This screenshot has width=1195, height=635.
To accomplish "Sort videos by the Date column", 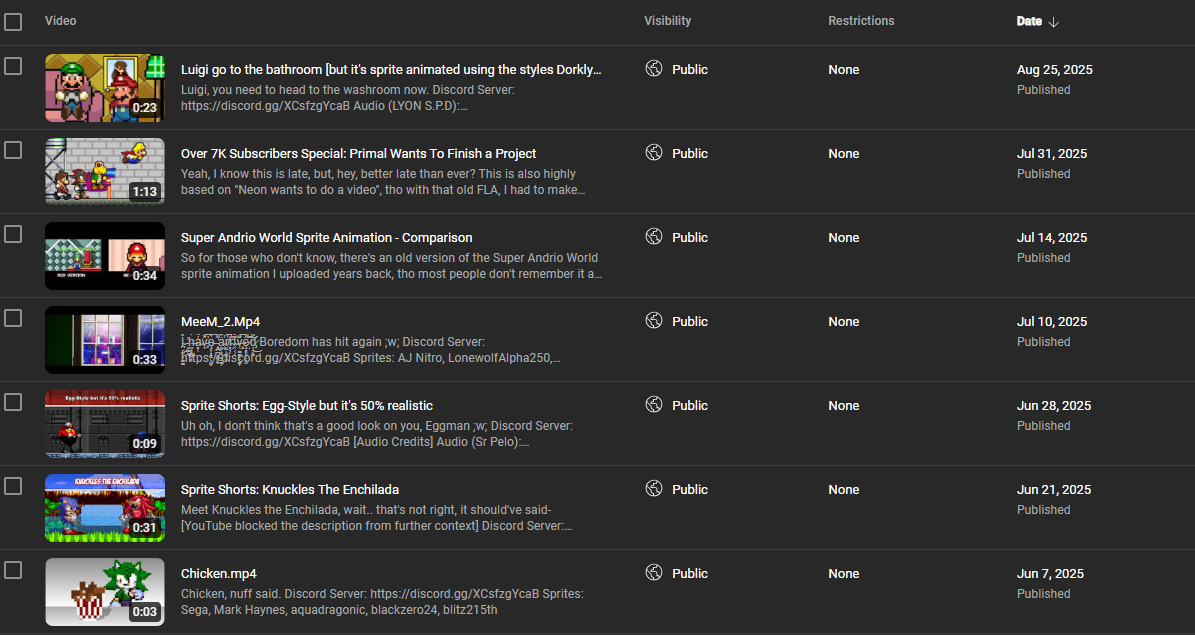I will click(x=1029, y=21).
